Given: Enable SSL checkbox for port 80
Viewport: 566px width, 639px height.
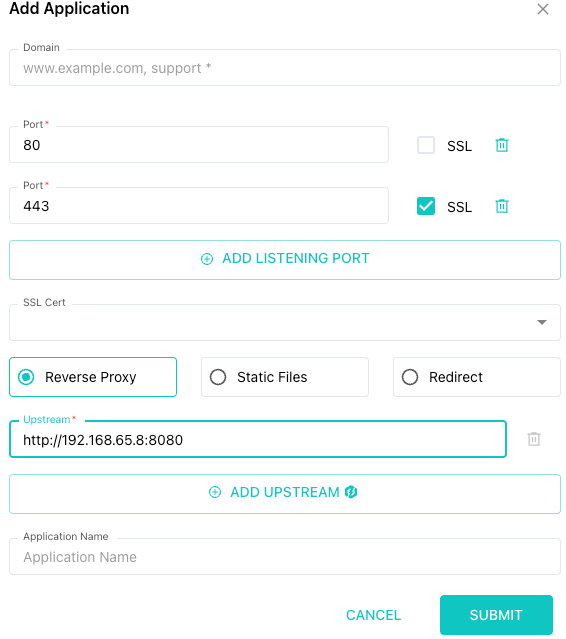Looking at the screenshot, I should pyautogui.click(x=426, y=145).
